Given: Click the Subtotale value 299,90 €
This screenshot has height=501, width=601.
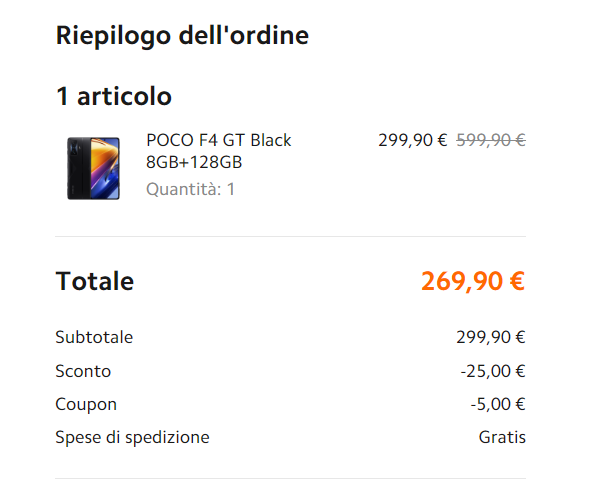Looking at the screenshot, I should point(491,337).
